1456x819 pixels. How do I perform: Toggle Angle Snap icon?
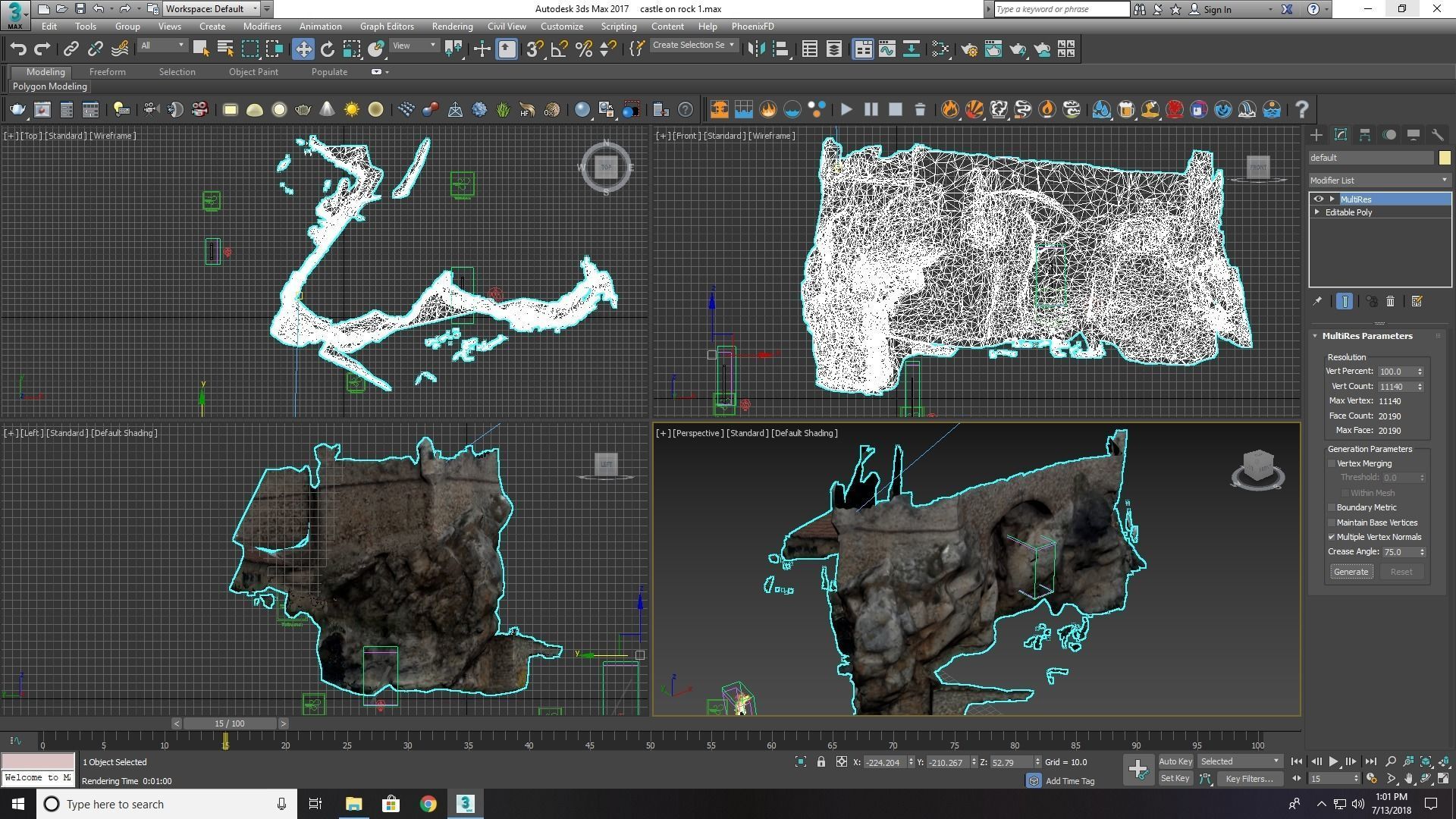coord(560,49)
